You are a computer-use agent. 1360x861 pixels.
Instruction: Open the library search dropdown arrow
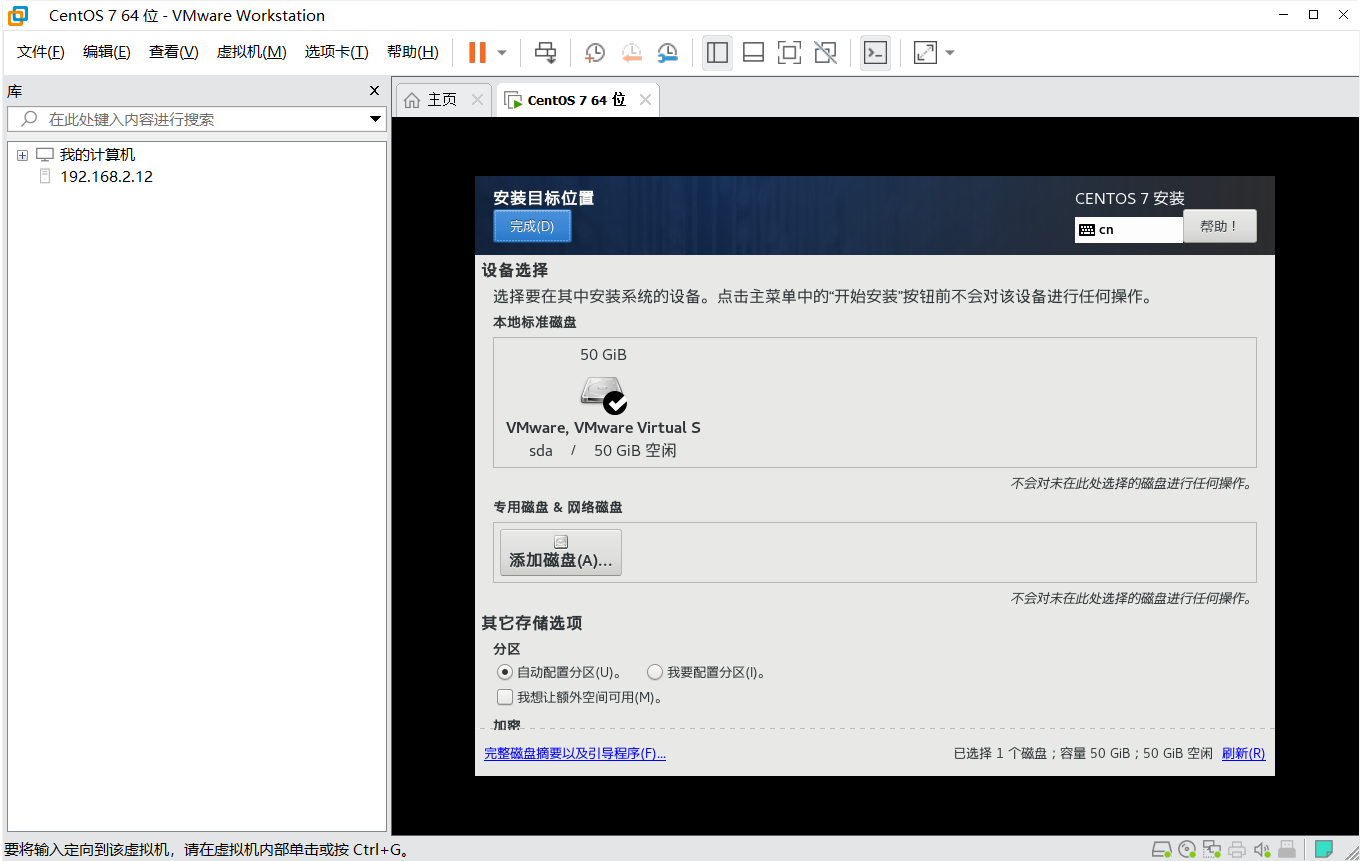click(x=376, y=119)
